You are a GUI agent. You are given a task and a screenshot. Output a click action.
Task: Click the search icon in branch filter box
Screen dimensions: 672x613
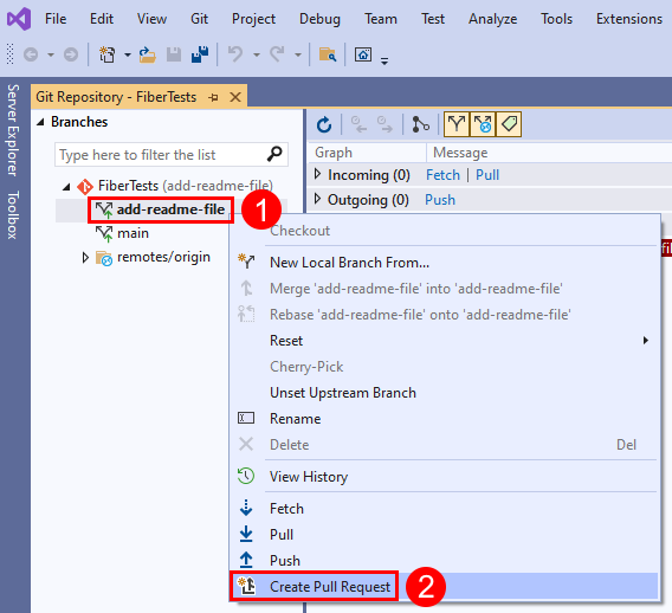tap(275, 154)
